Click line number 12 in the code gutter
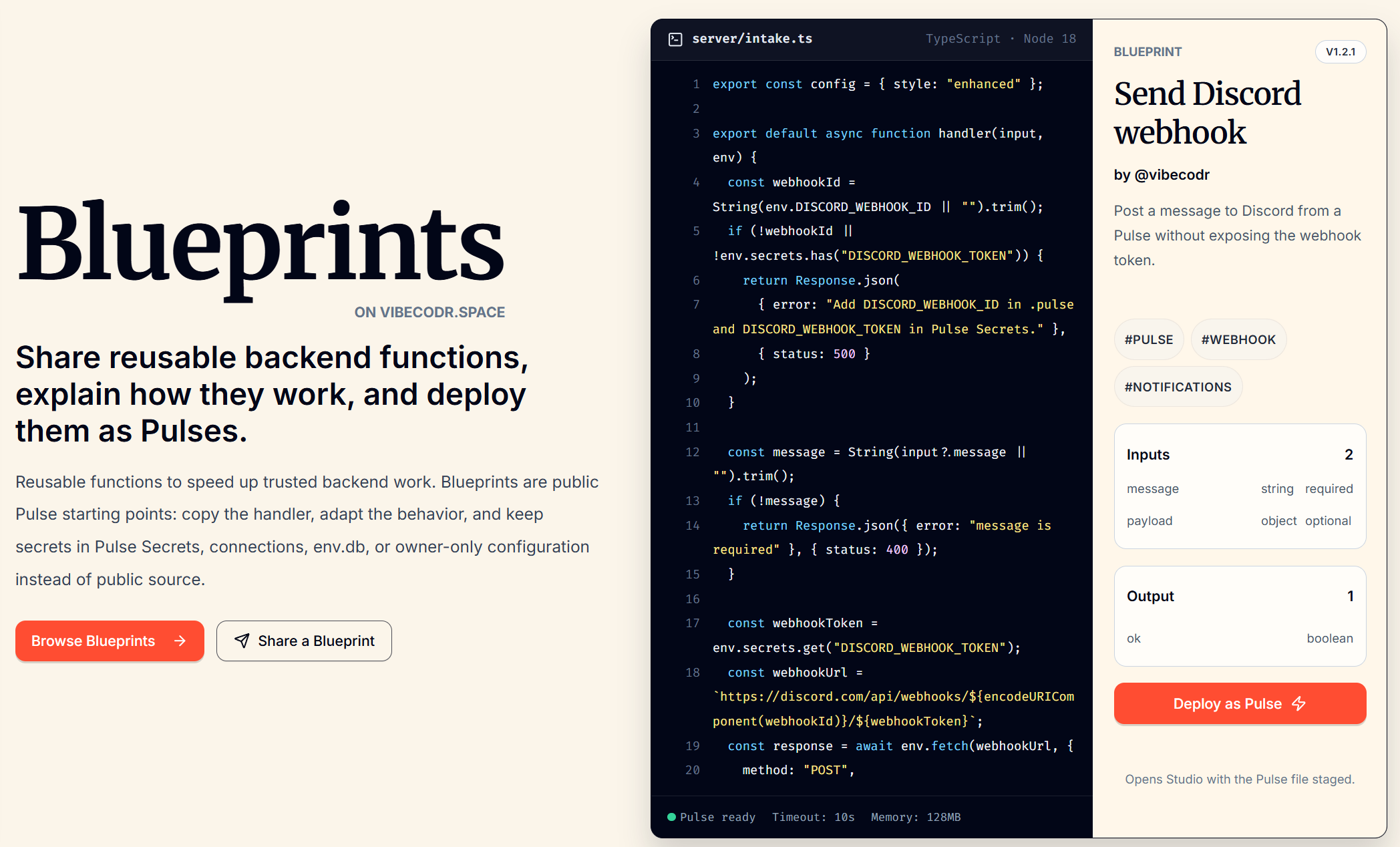The height and width of the screenshot is (847, 1400). coord(693,452)
